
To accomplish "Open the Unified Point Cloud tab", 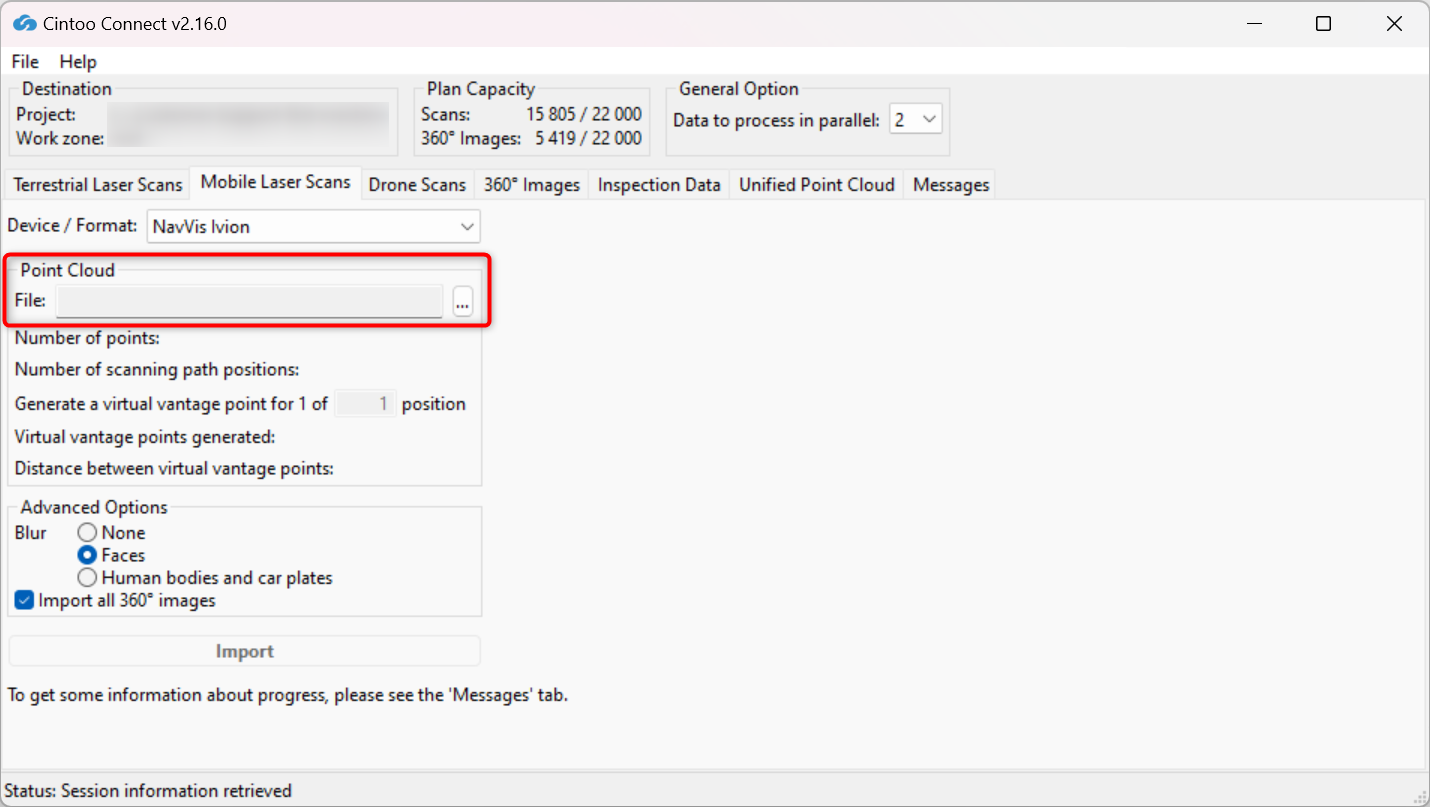I will tap(817, 185).
